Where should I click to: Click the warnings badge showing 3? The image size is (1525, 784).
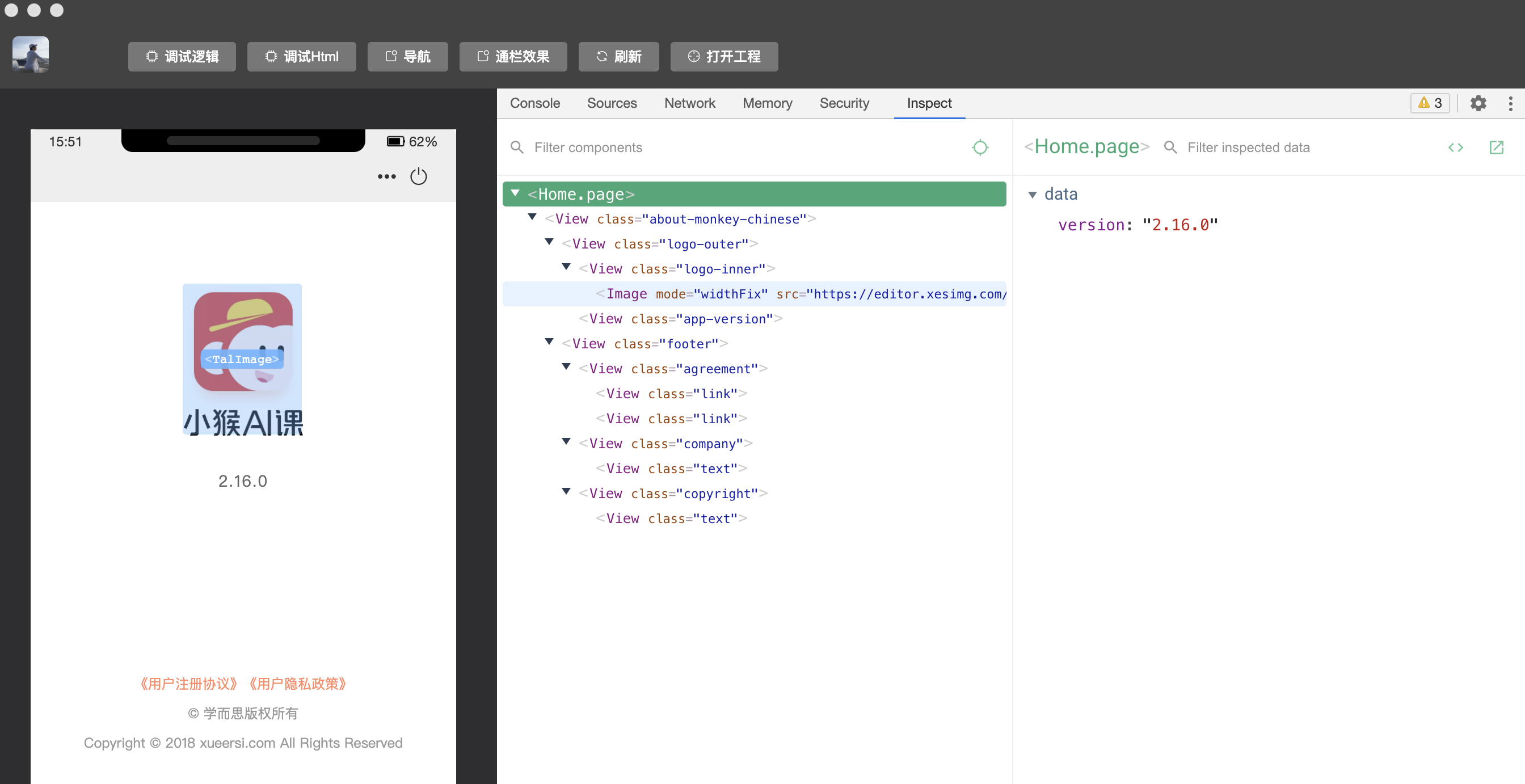(1430, 103)
